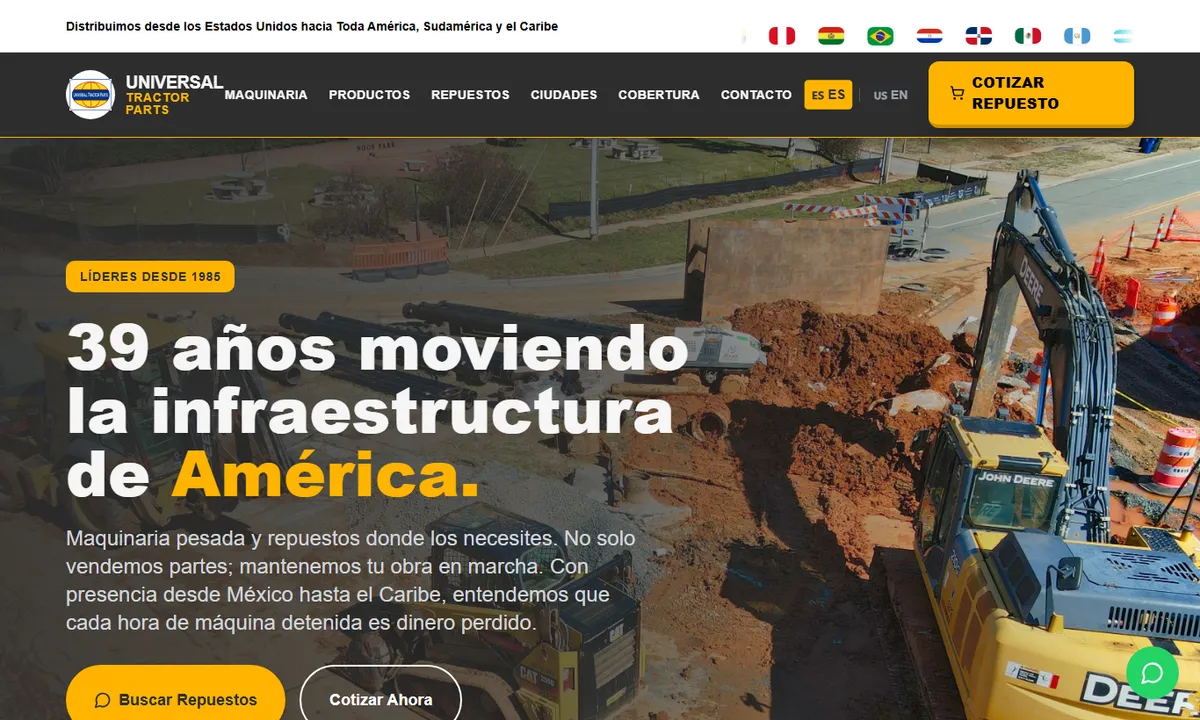Go to the Repuestos page
This screenshot has height=720, width=1200.
pos(470,95)
